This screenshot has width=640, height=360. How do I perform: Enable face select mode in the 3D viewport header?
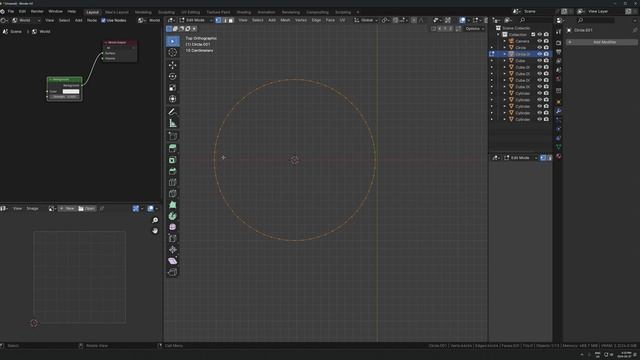pos(231,20)
